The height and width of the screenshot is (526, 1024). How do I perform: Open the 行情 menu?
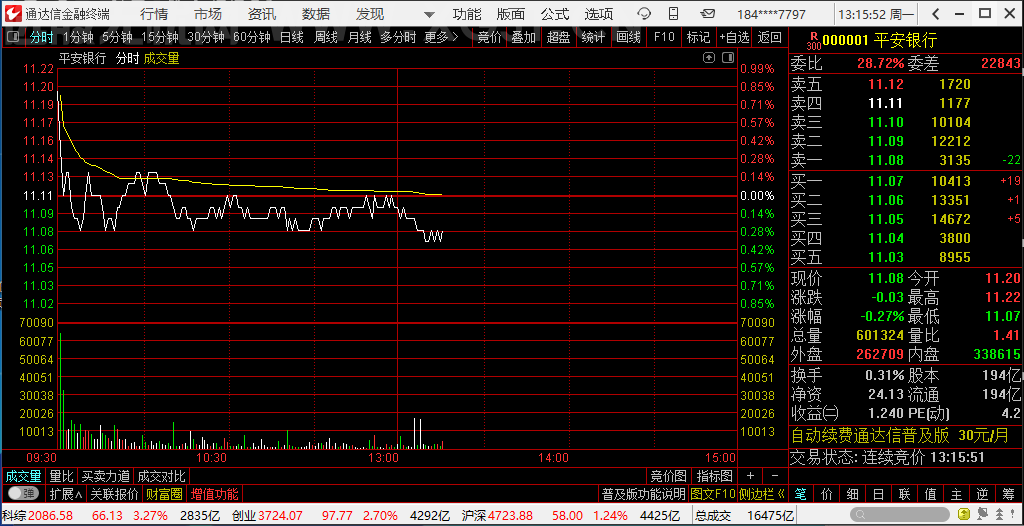point(153,14)
